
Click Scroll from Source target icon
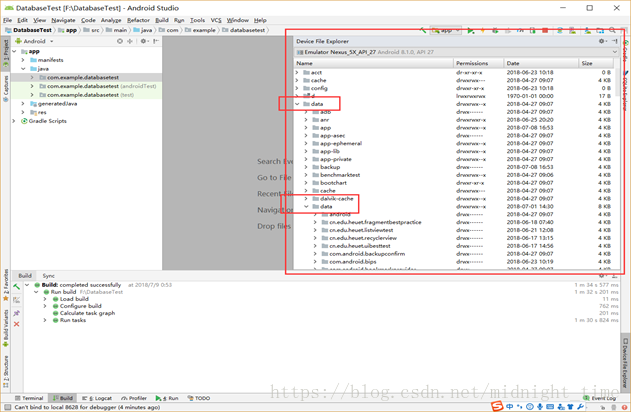[x=120, y=41]
